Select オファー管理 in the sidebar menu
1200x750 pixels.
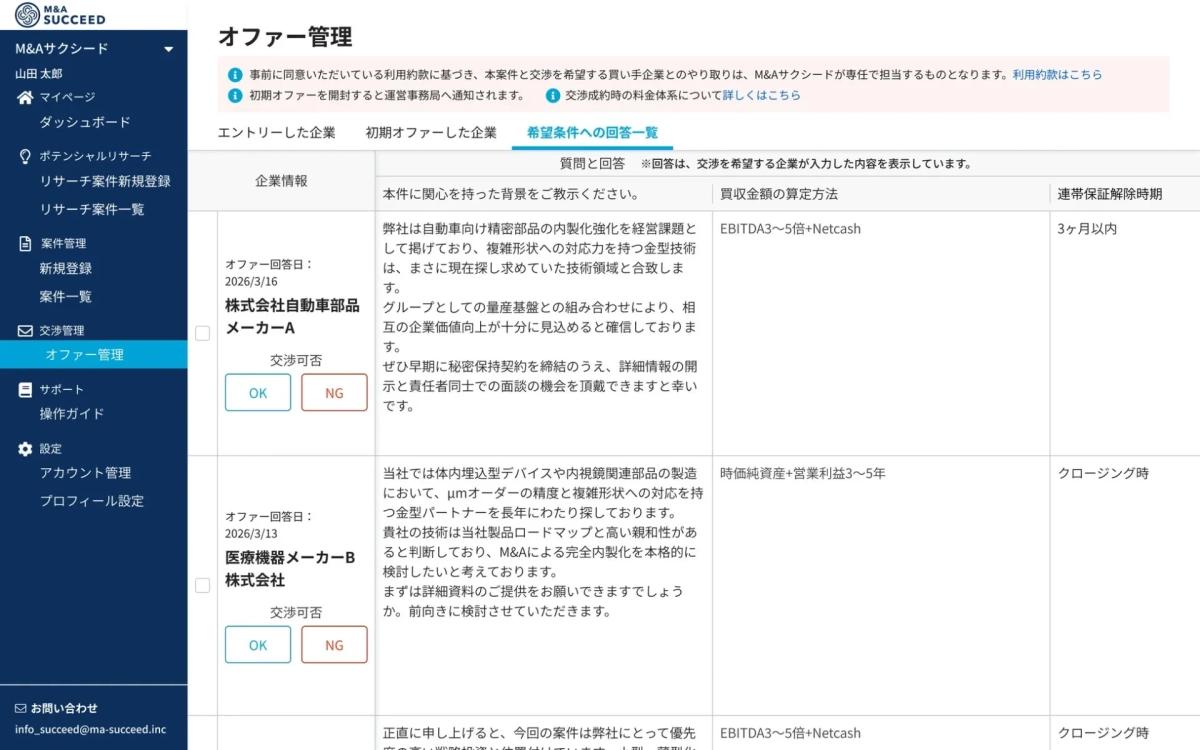(x=87, y=353)
